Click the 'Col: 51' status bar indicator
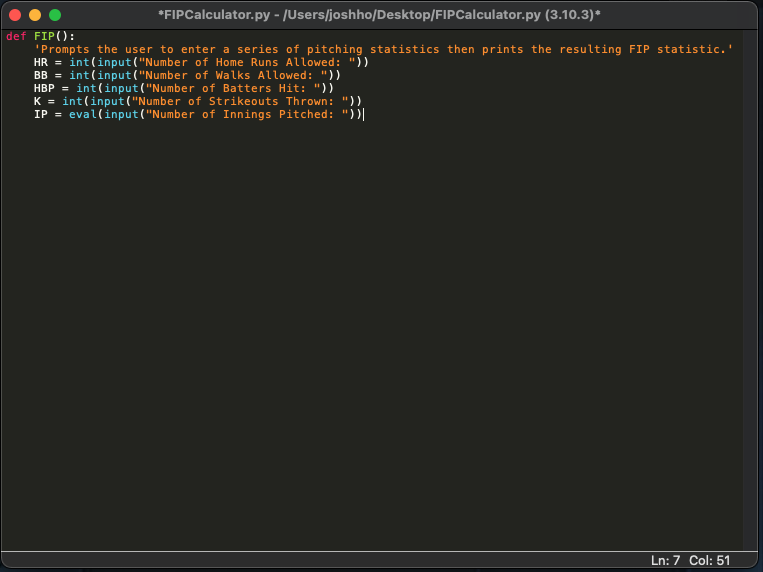The height and width of the screenshot is (572, 763). [x=709, y=561]
